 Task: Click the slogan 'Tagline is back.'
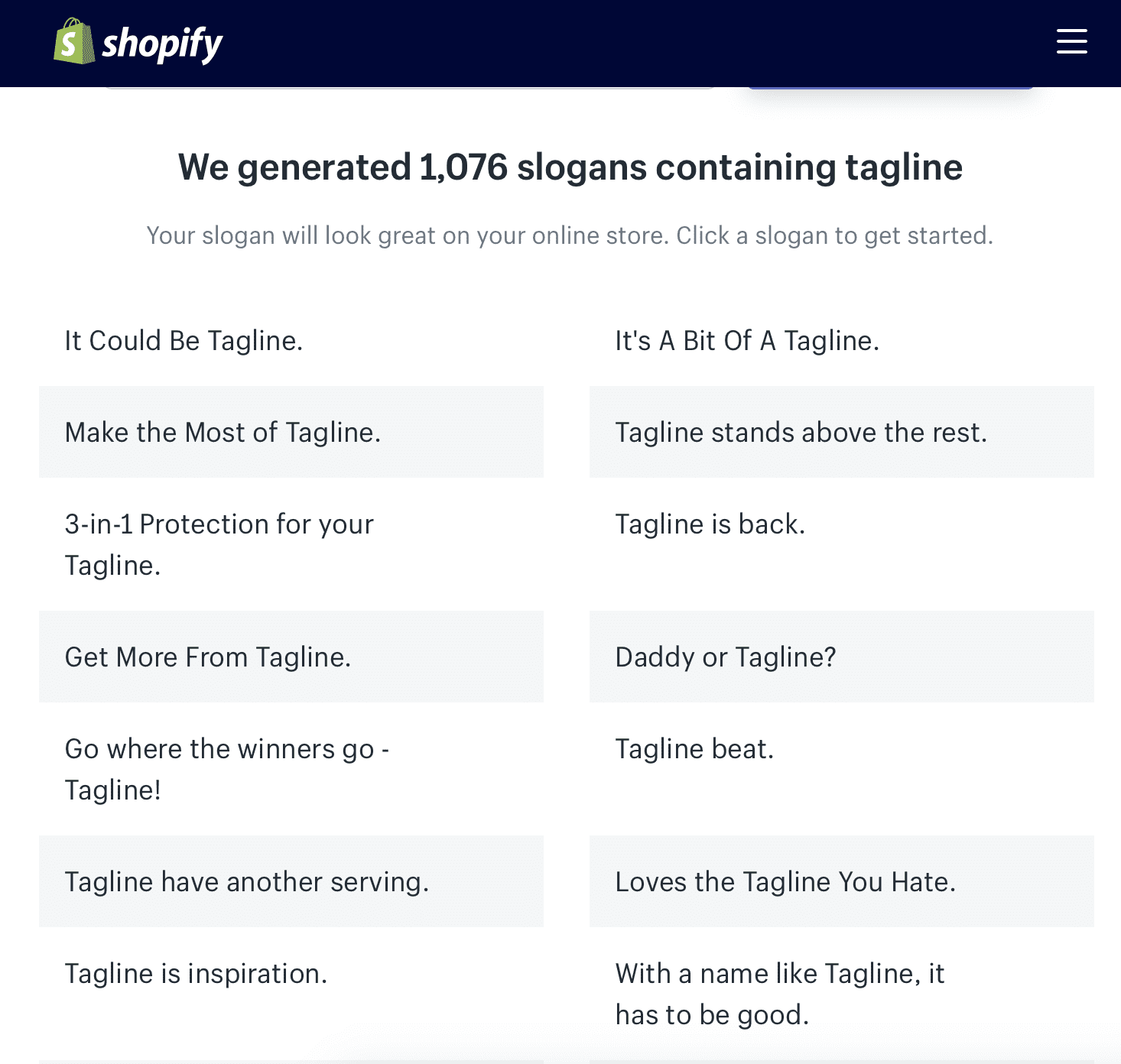(710, 524)
